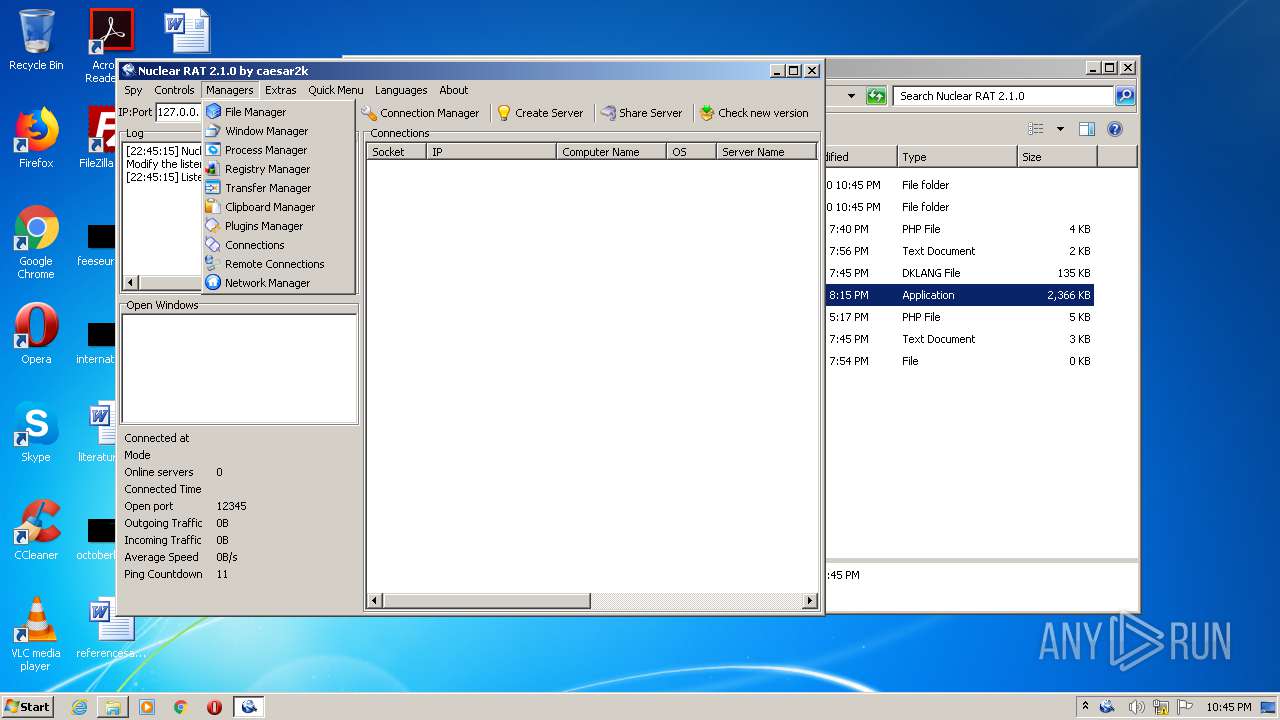Sort Explorer files by Type column
Image resolution: width=1280 pixels, height=720 pixels.
(x=957, y=157)
